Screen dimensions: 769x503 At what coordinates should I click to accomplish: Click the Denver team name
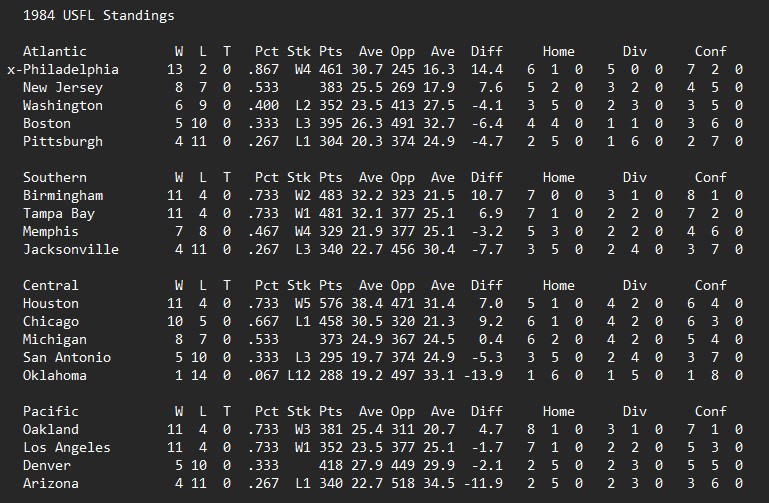pyautogui.click(x=46, y=465)
